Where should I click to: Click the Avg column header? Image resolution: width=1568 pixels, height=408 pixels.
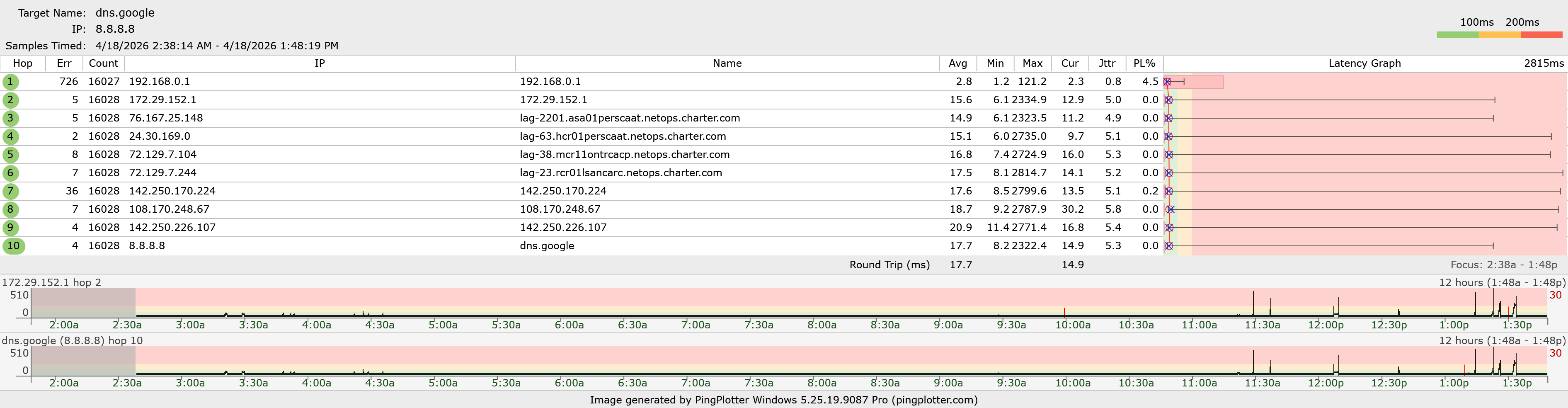pyautogui.click(x=957, y=63)
